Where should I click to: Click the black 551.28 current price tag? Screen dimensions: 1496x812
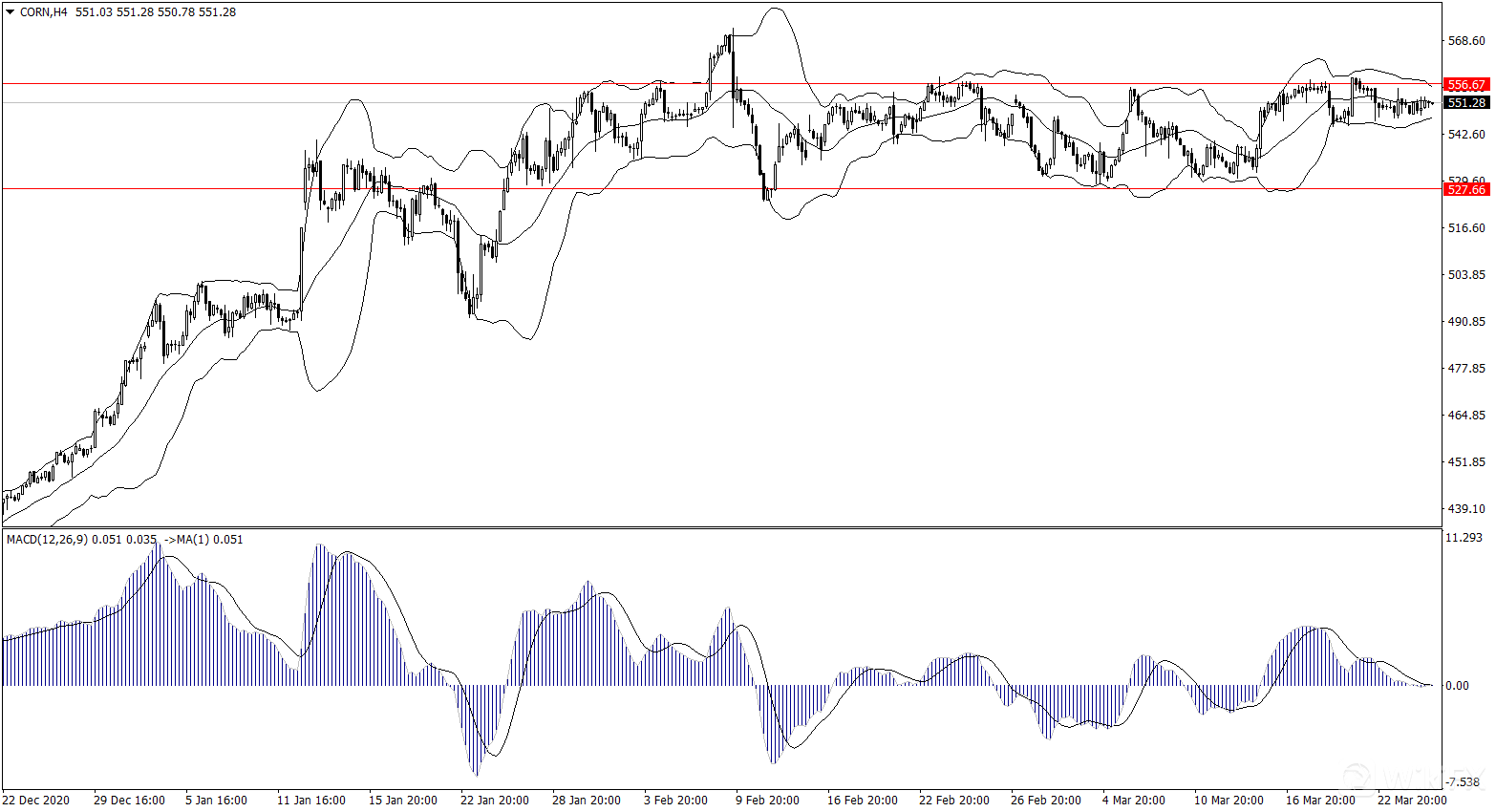(x=1466, y=102)
